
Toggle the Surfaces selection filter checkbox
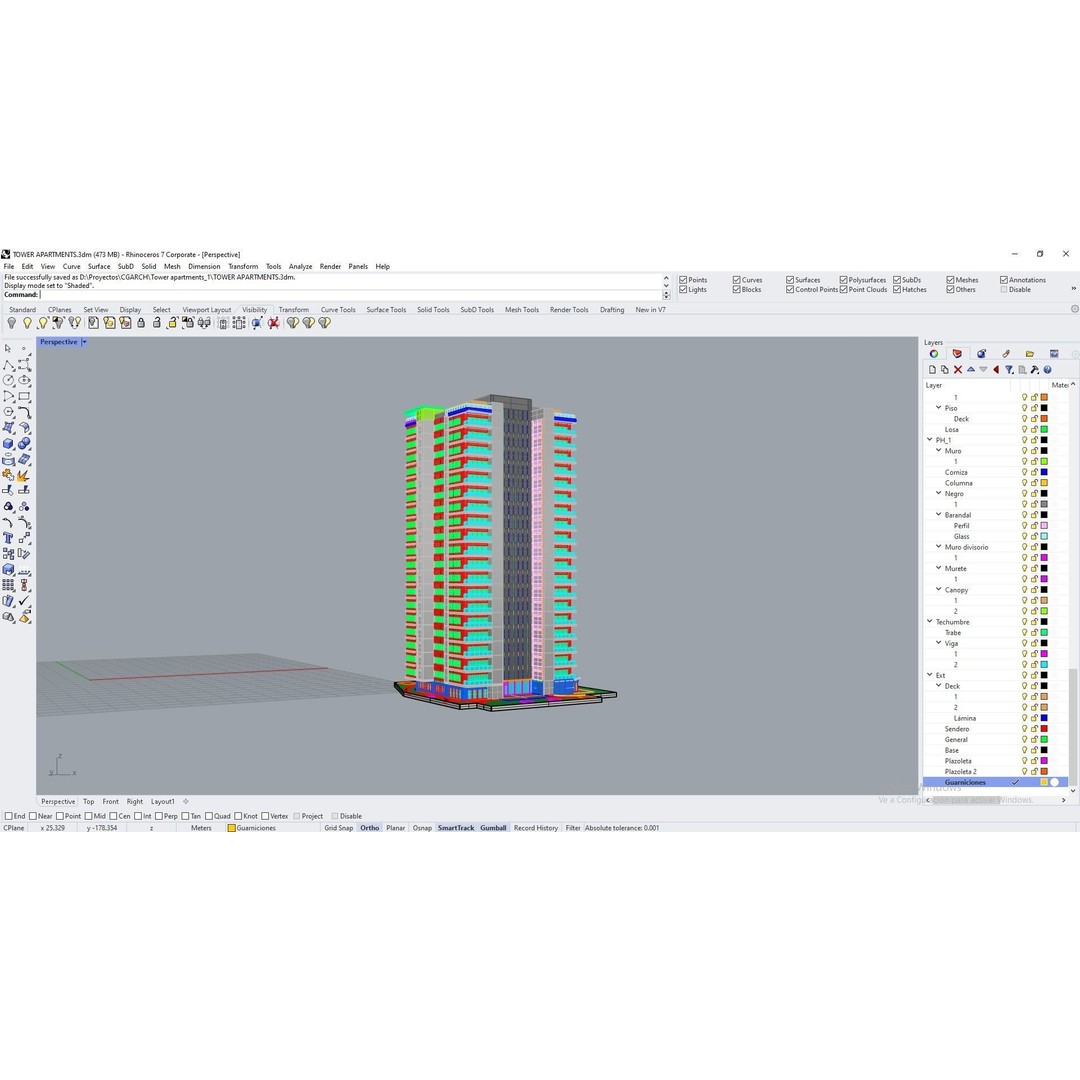click(790, 280)
